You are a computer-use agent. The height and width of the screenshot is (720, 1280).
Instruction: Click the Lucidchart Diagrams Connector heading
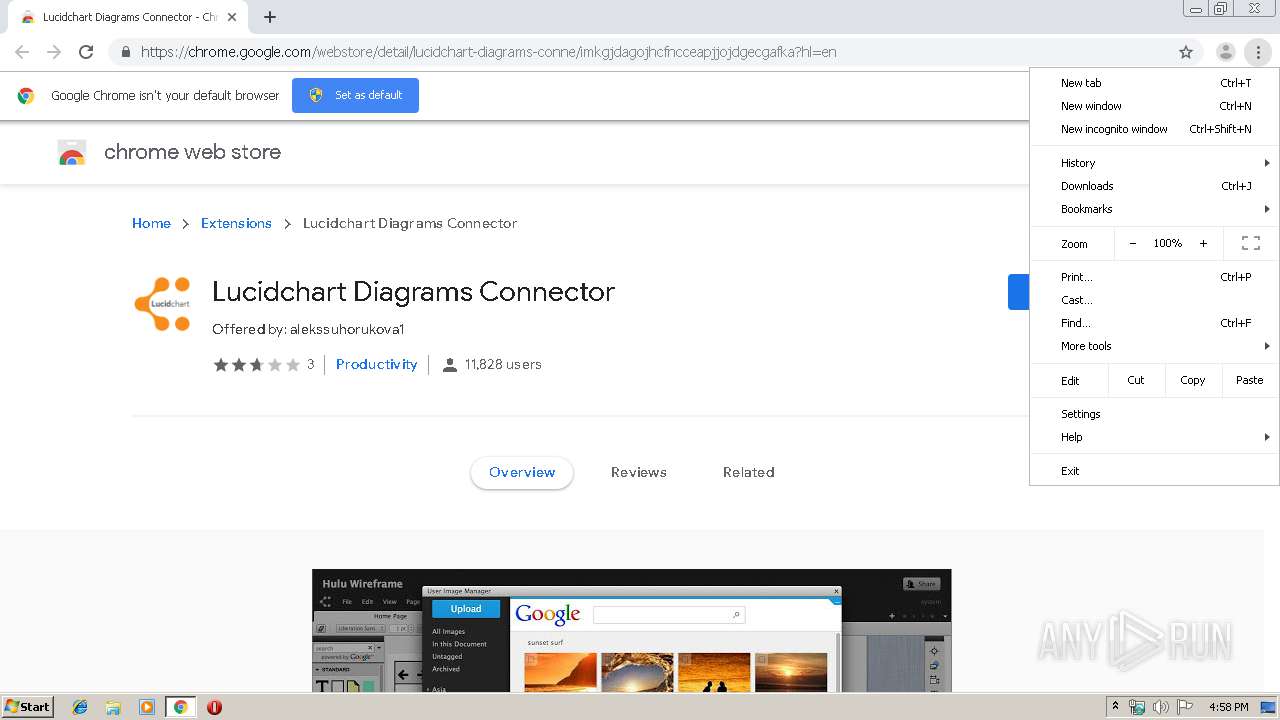(x=413, y=292)
